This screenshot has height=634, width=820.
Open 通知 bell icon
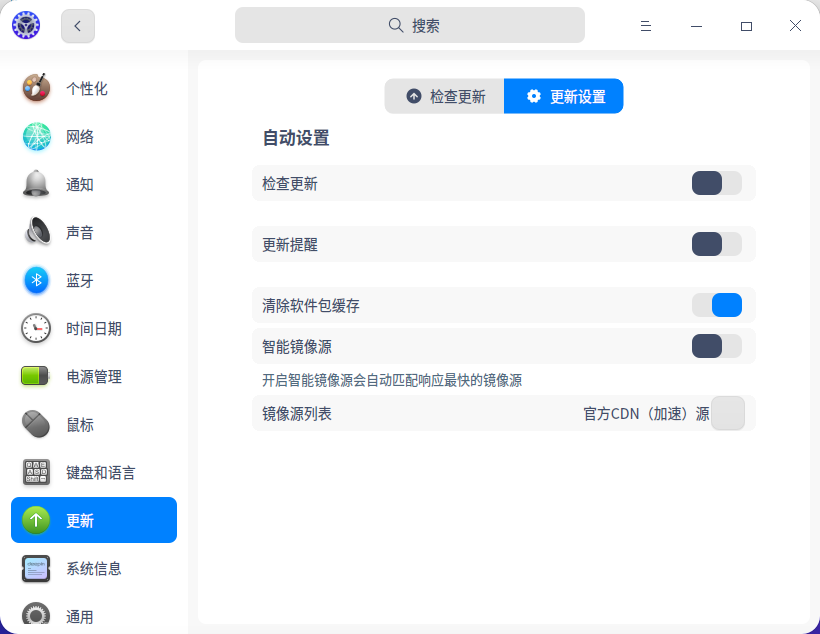(x=36, y=184)
